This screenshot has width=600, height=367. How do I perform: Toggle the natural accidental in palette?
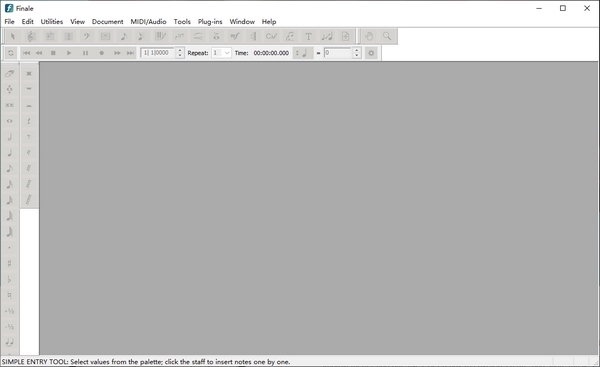tap(10, 295)
